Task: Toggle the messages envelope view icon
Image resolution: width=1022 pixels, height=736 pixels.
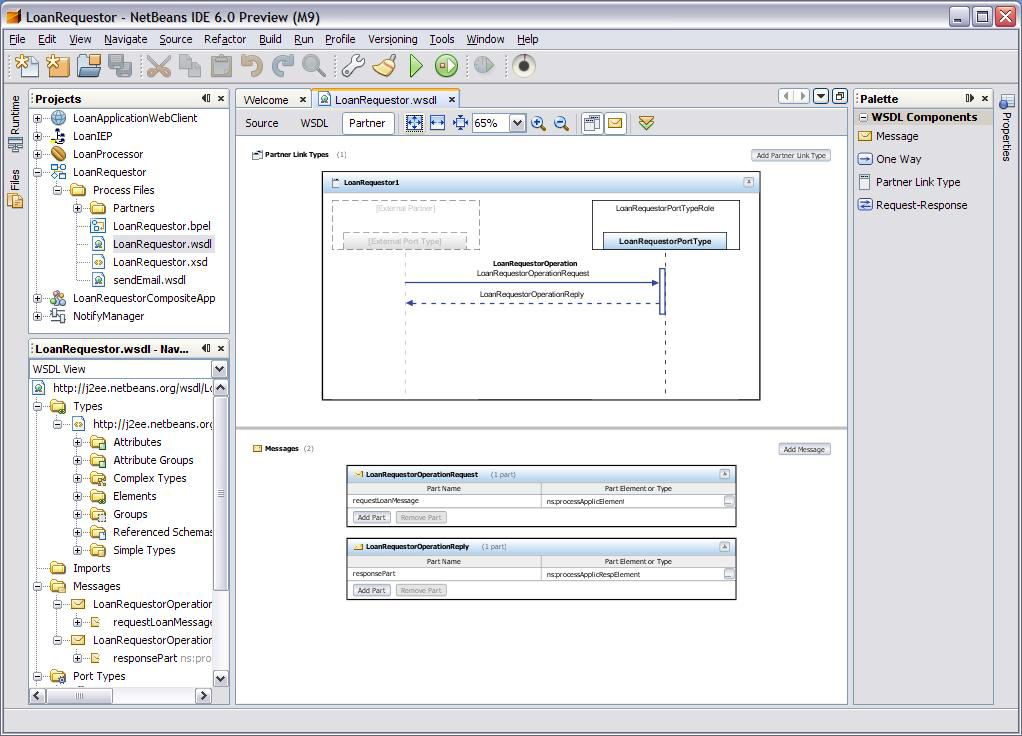Action: [x=615, y=123]
